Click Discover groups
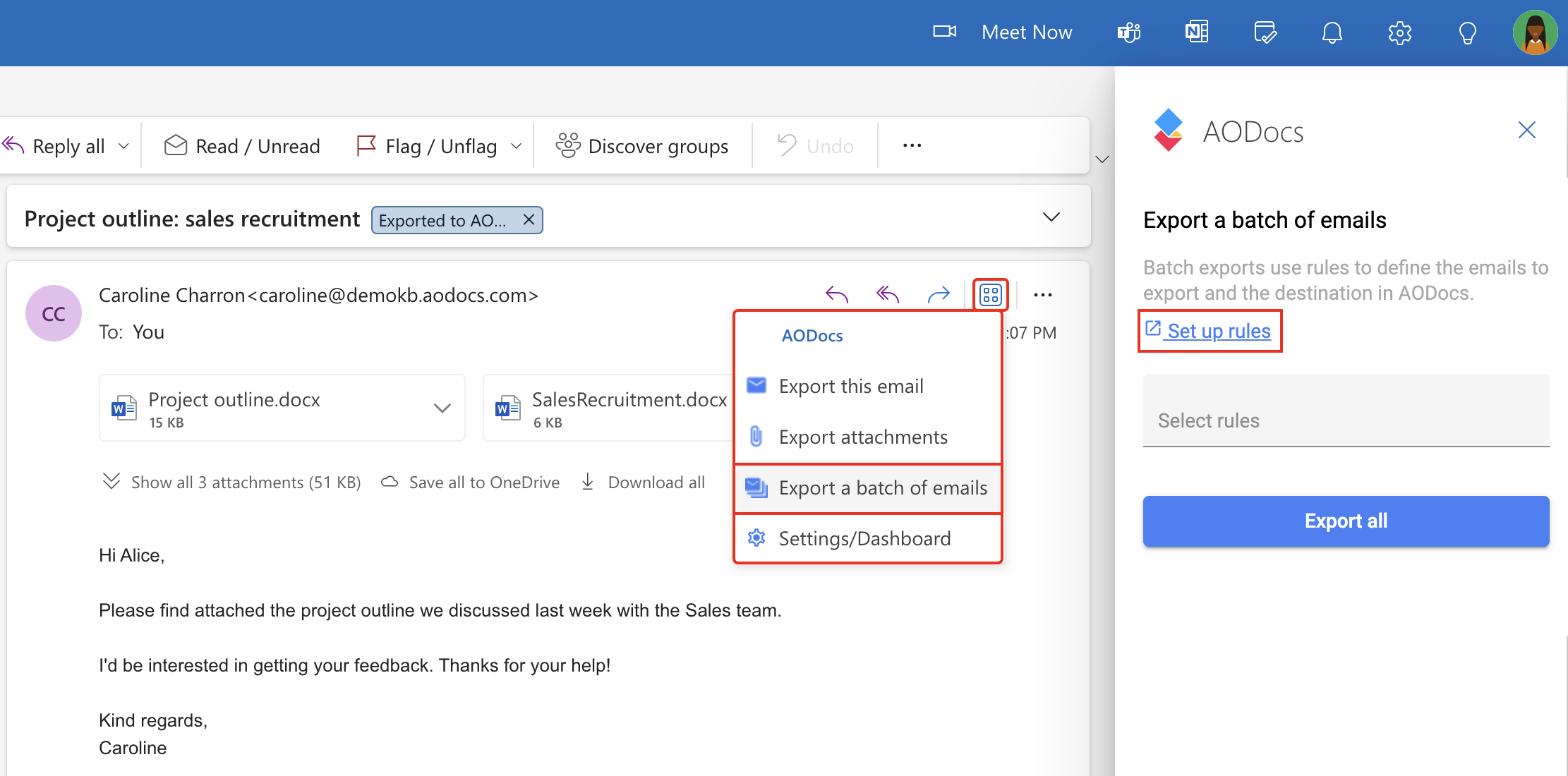 tap(641, 146)
